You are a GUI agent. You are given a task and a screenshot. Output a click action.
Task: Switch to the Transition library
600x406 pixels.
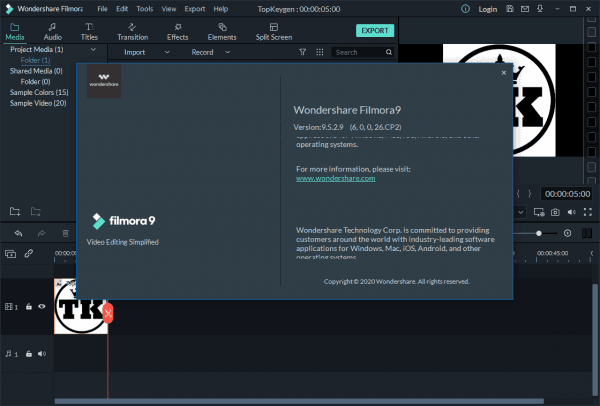133,30
